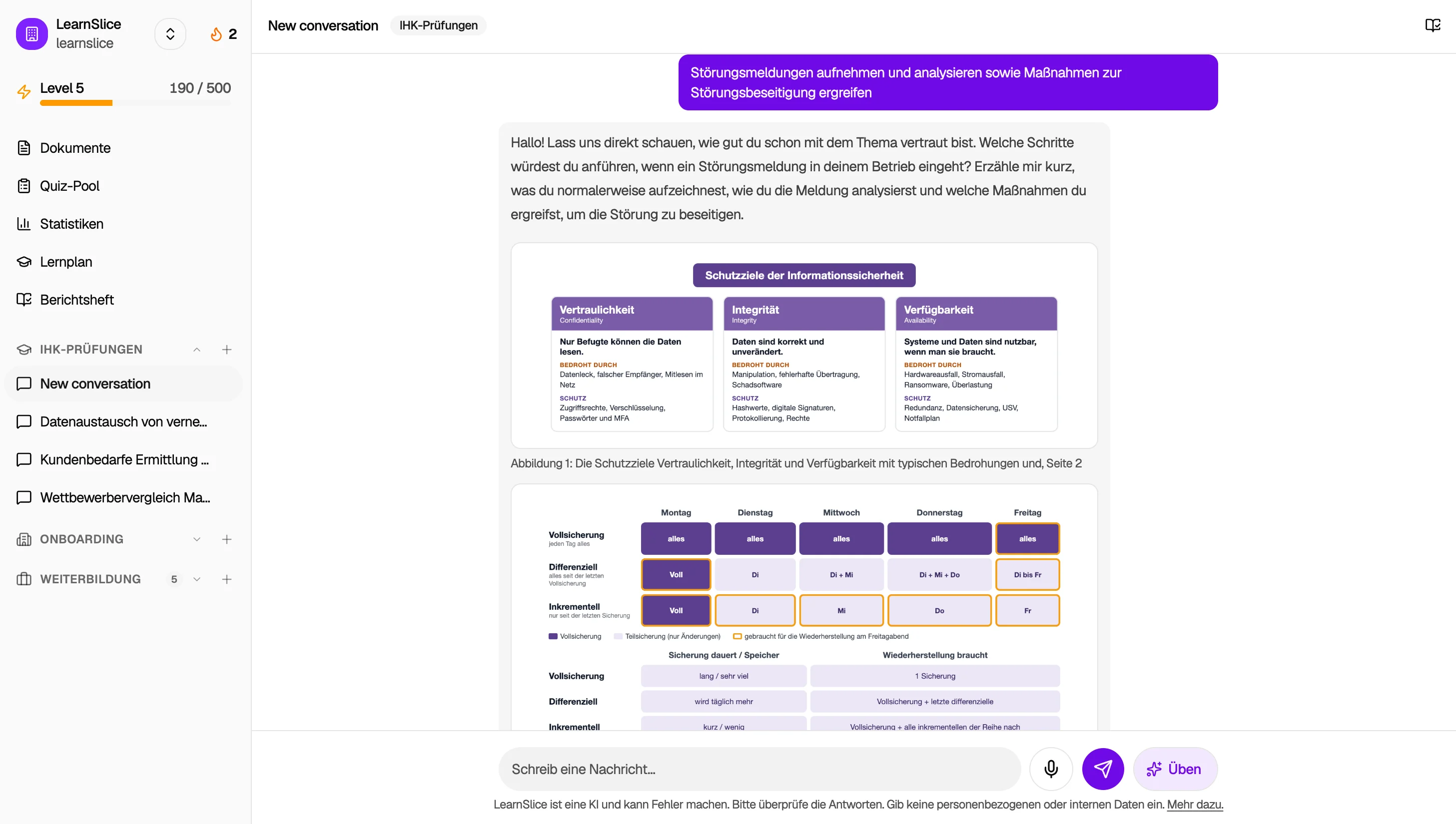Click the 190 / 500 points text

[200, 88]
